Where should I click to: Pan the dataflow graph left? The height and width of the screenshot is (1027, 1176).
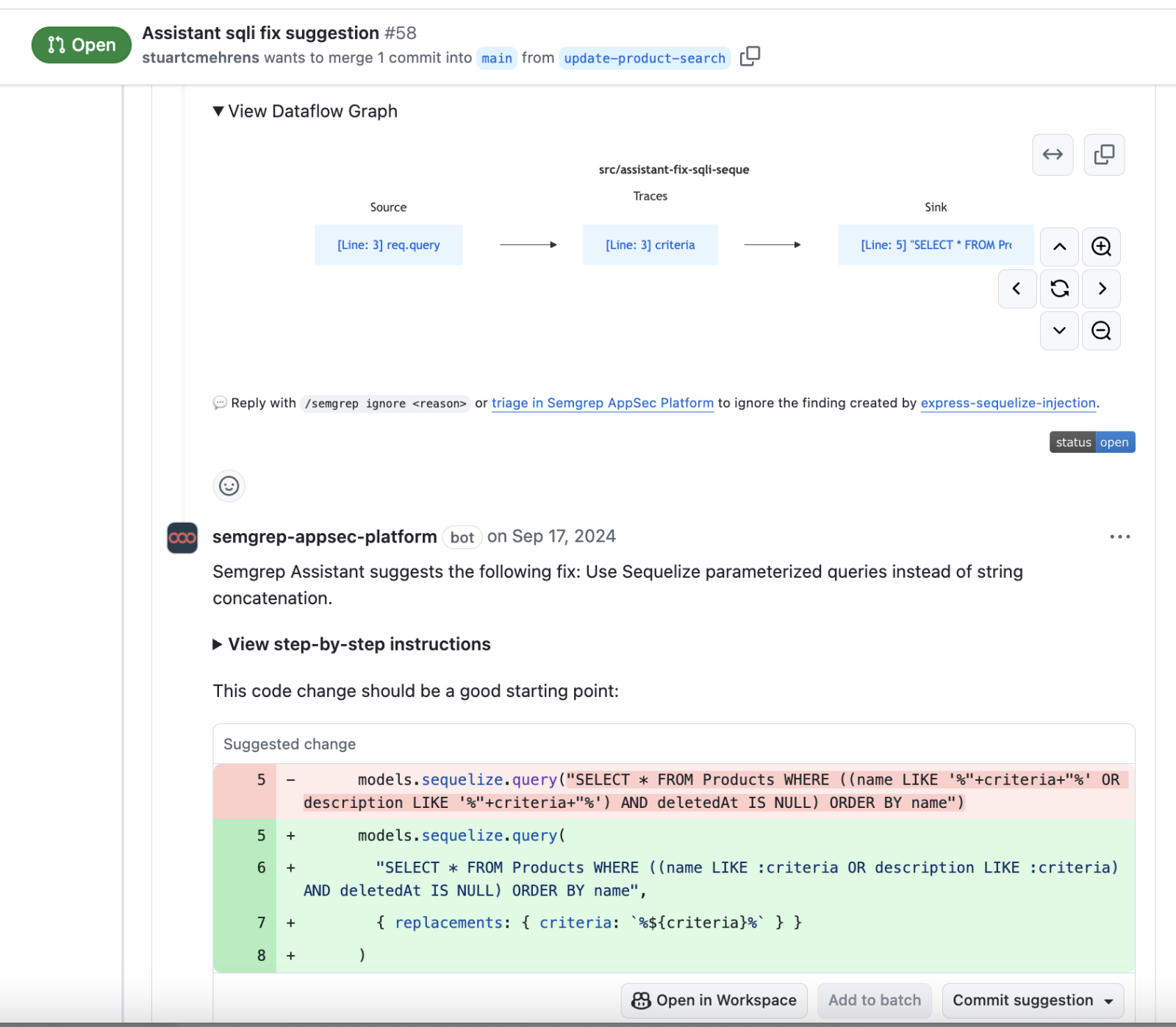point(1017,289)
